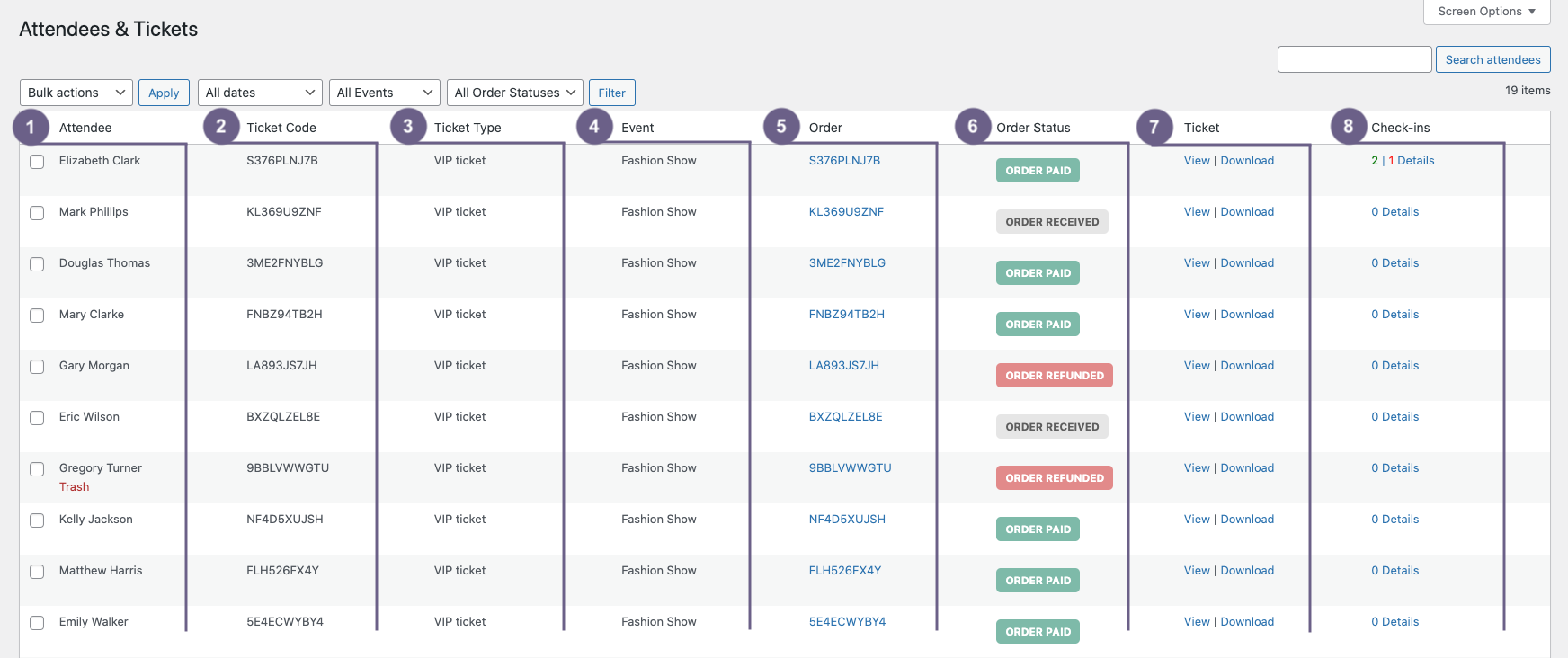1568x658 pixels.
Task: Open the Screen Options tab
Action: 1486,12
